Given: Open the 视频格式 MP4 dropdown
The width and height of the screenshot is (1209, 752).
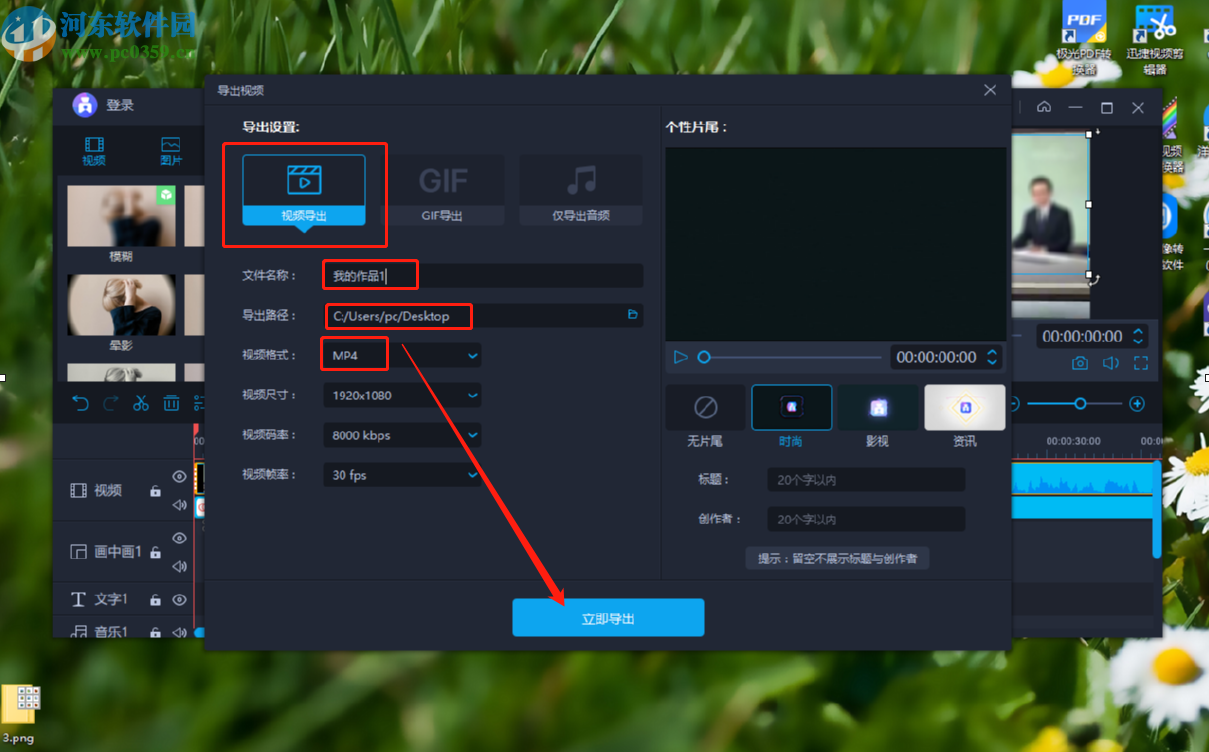Looking at the screenshot, I should pyautogui.click(x=402, y=356).
